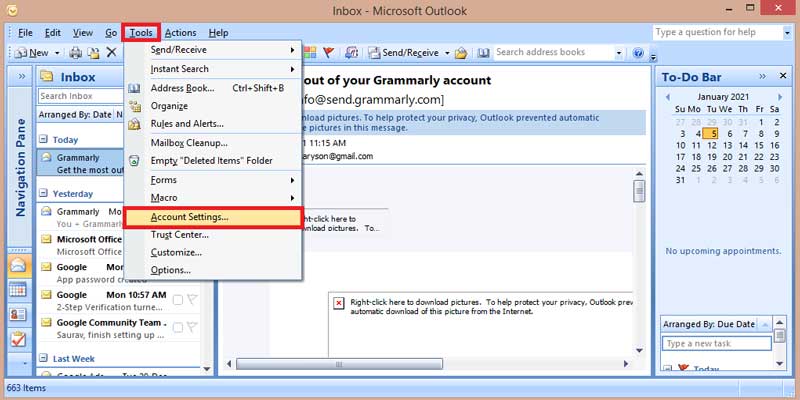Select the Grammarly email under Today
The width and height of the screenshot is (800, 400).
(81, 164)
